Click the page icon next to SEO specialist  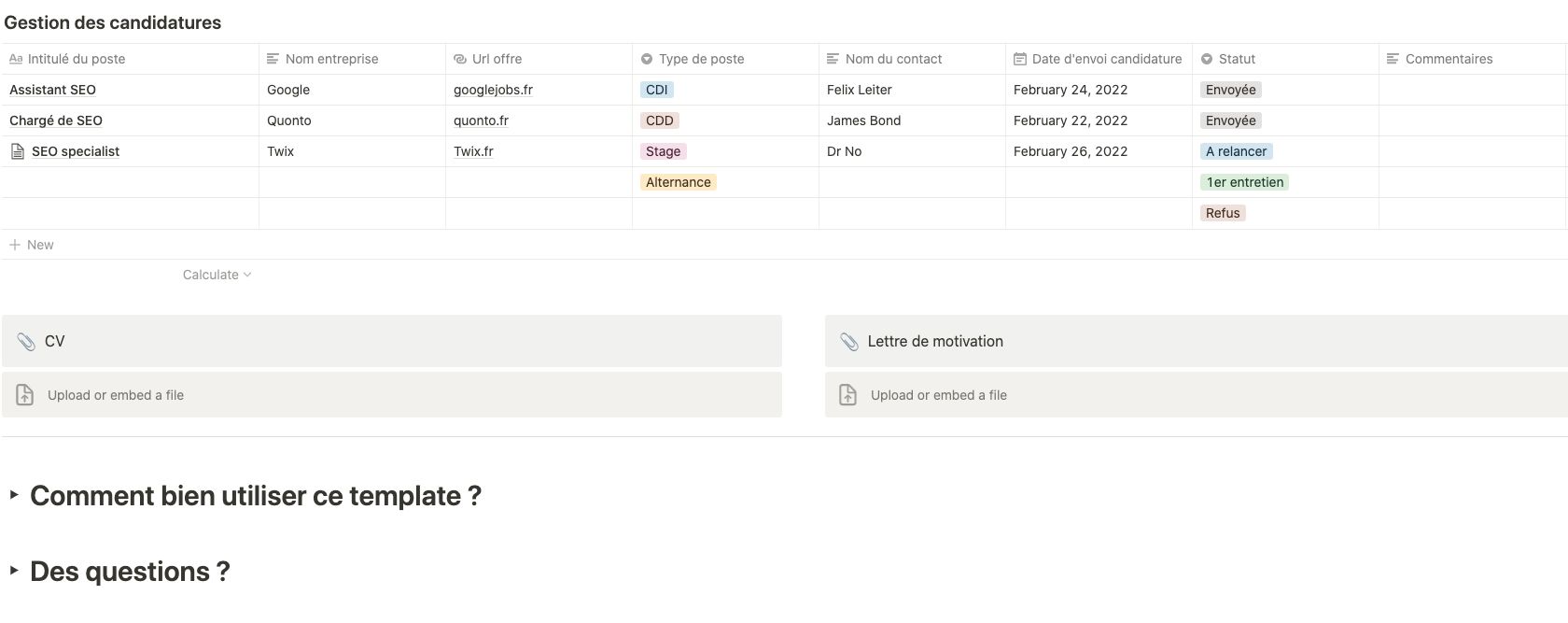(x=17, y=151)
